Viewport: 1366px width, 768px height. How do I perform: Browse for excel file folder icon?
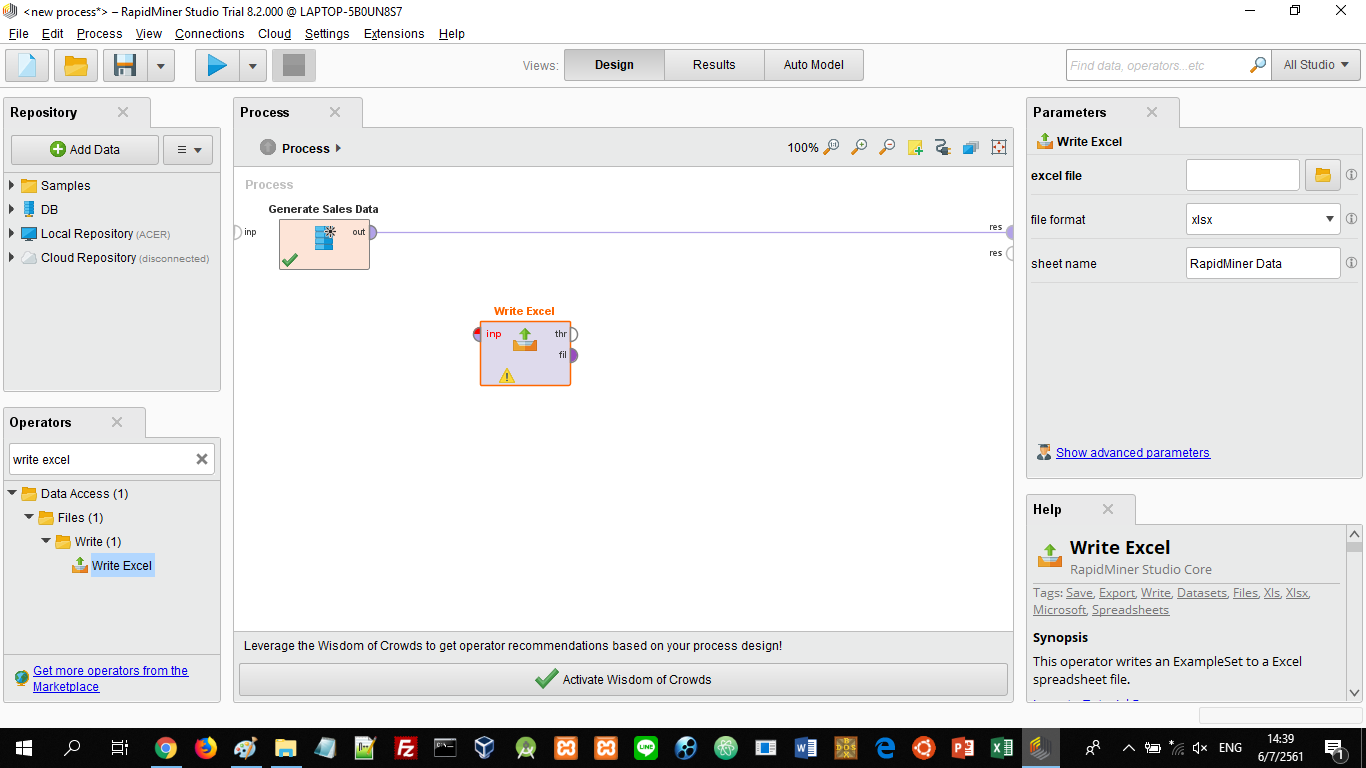click(1322, 175)
